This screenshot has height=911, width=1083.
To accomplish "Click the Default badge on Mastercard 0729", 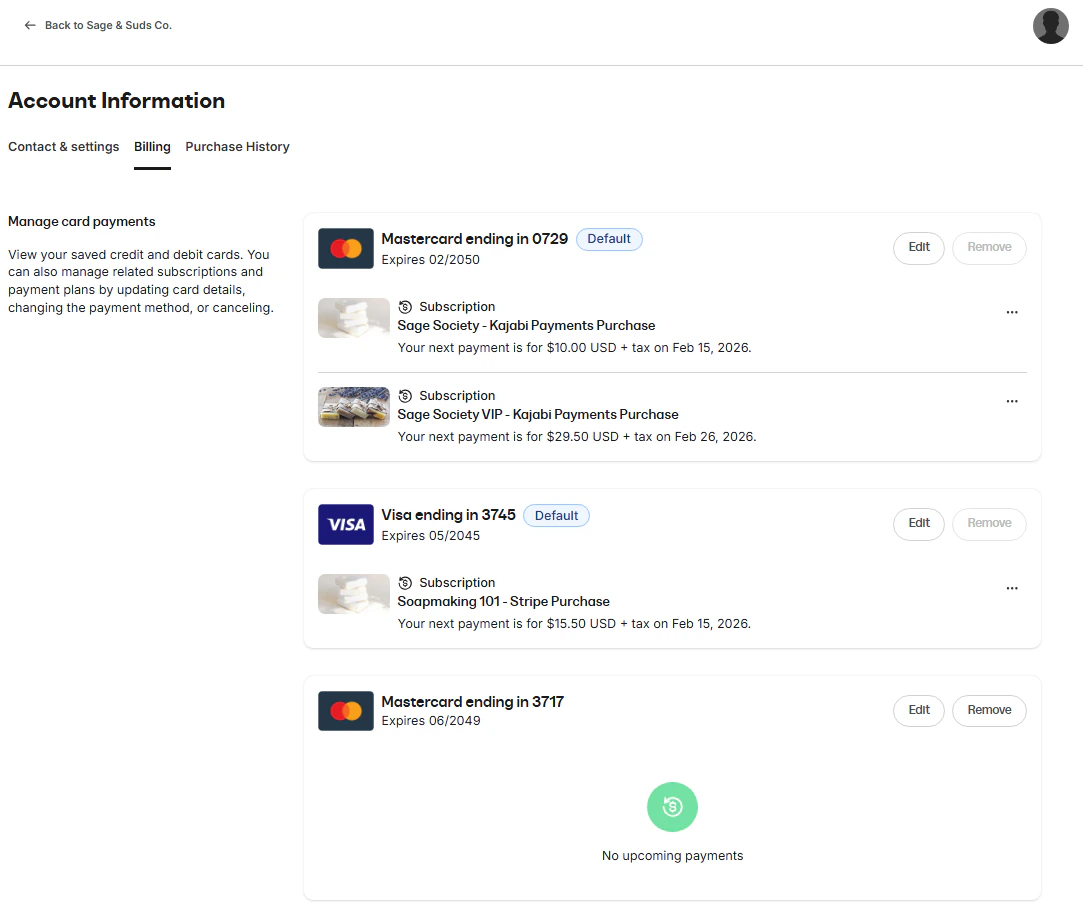I will 608,239.
